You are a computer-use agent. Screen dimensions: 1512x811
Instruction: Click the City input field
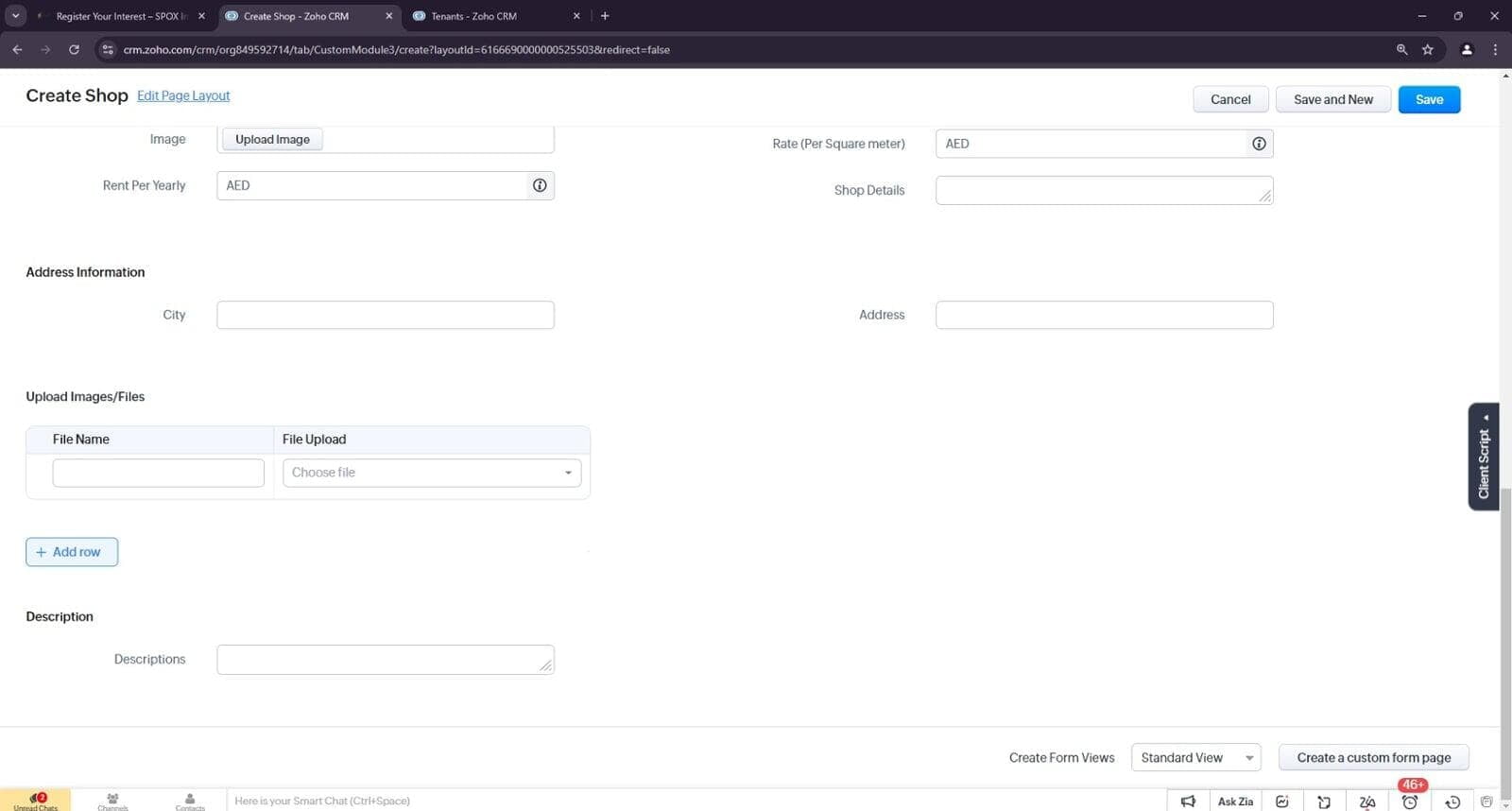tap(386, 315)
